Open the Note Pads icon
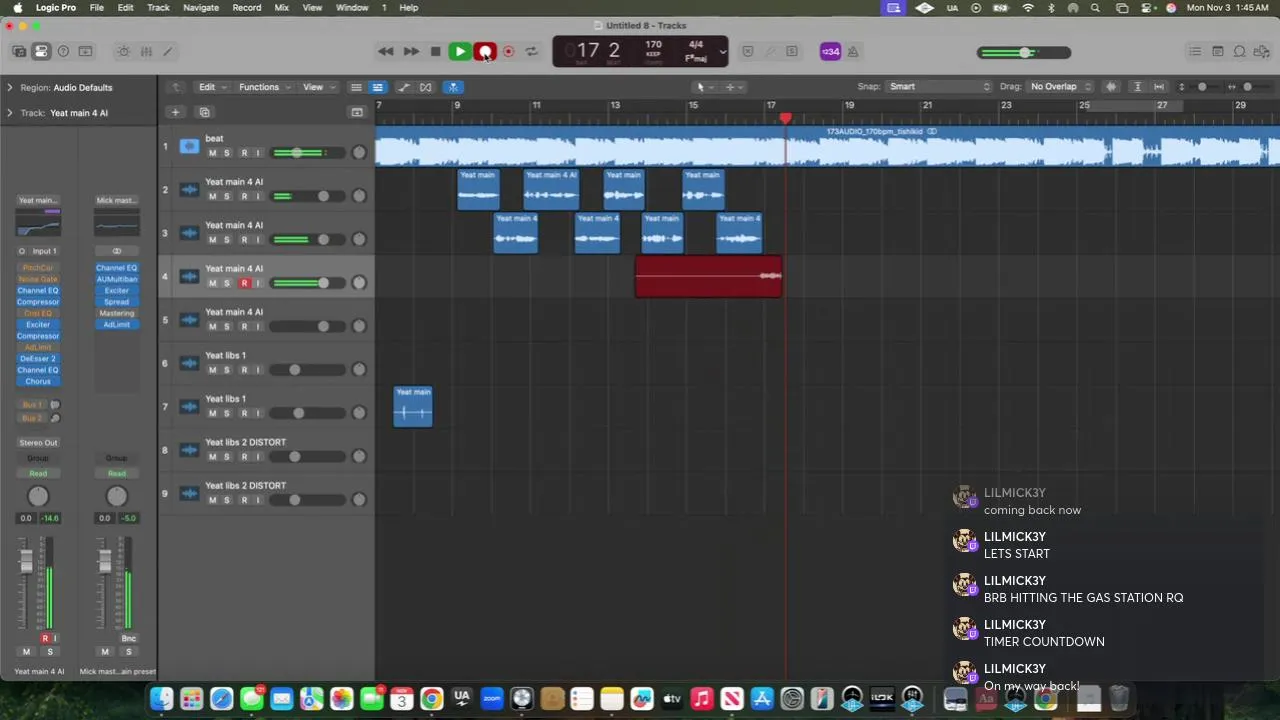Viewport: 1280px width, 720px height. [x=1217, y=51]
